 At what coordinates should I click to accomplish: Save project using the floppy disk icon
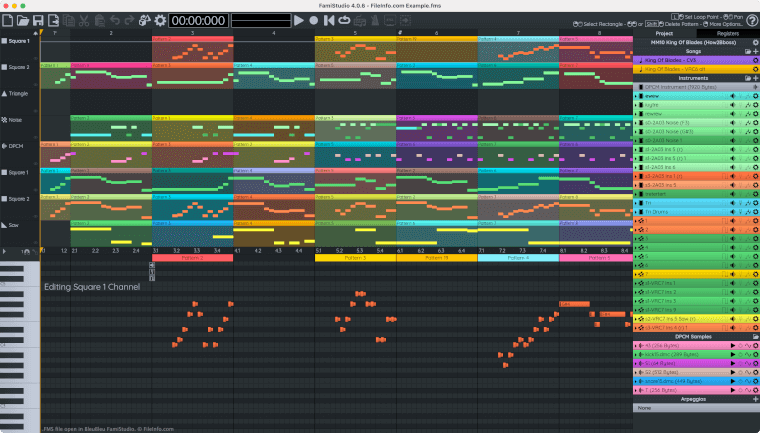click(38, 20)
